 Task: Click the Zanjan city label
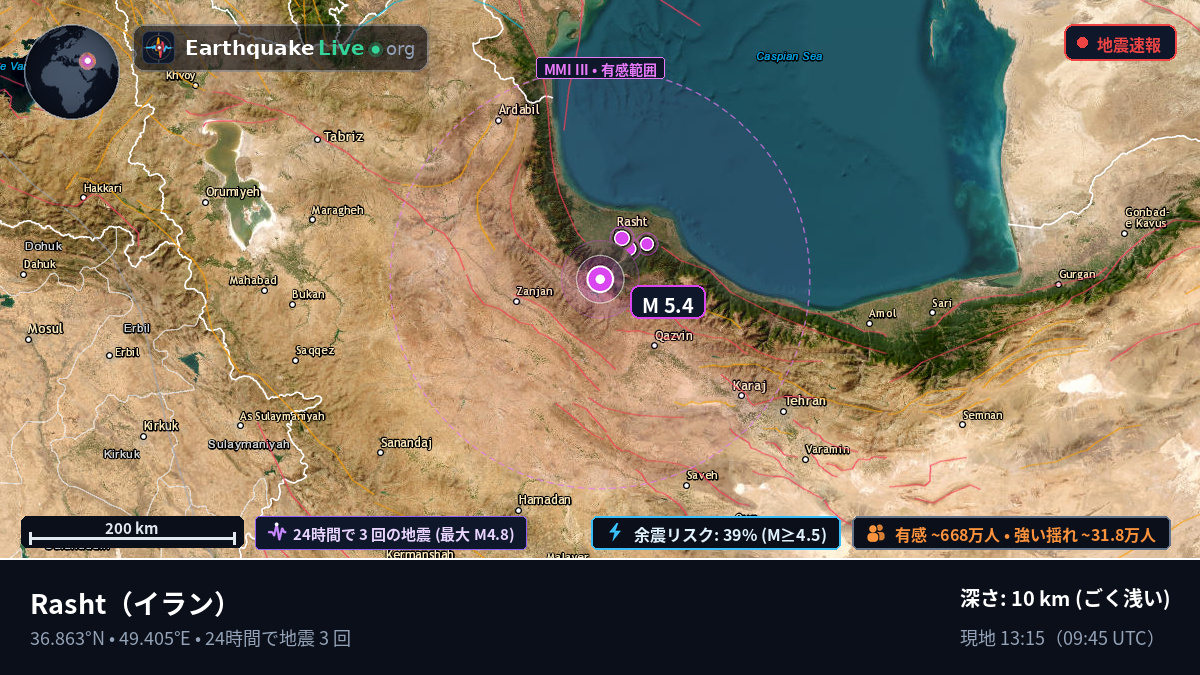(533, 291)
